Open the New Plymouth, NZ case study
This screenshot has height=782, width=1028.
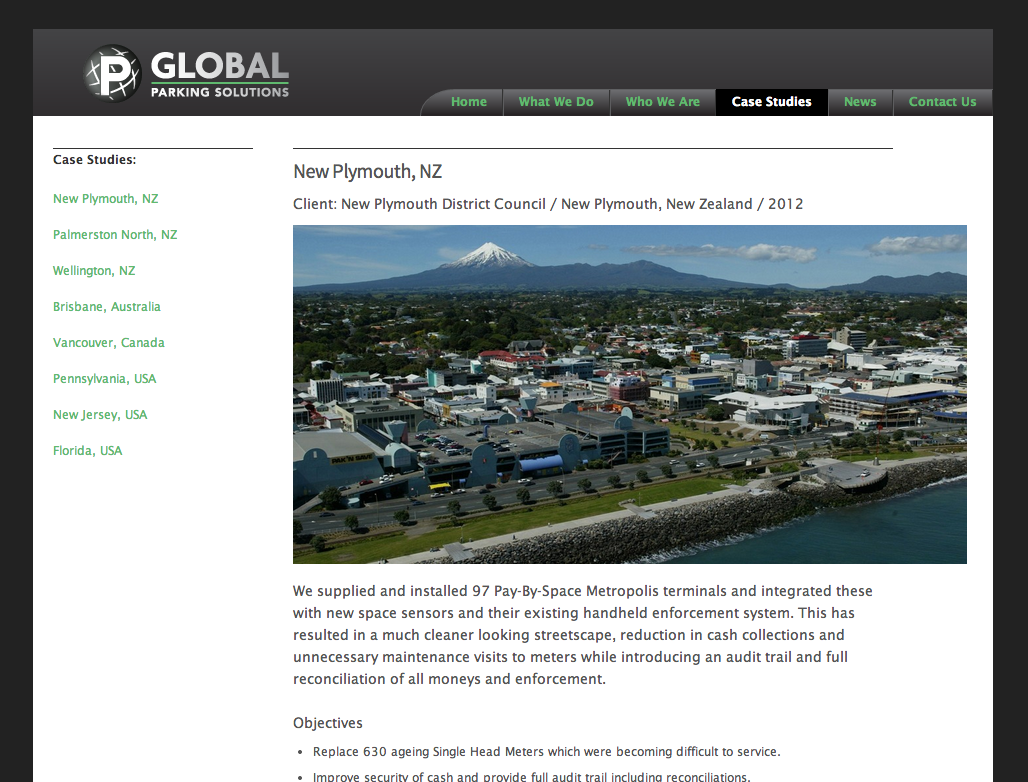(105, 198)
